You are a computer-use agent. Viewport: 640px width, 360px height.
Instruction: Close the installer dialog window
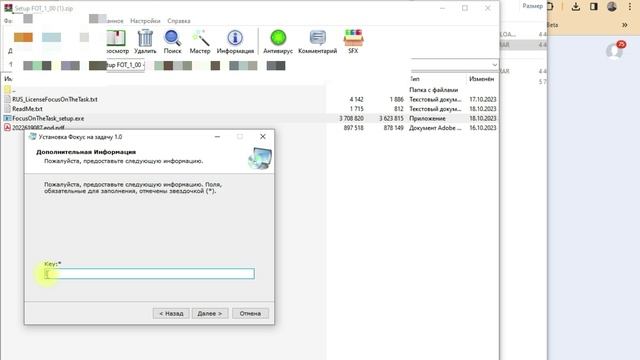tap(263, 137)
